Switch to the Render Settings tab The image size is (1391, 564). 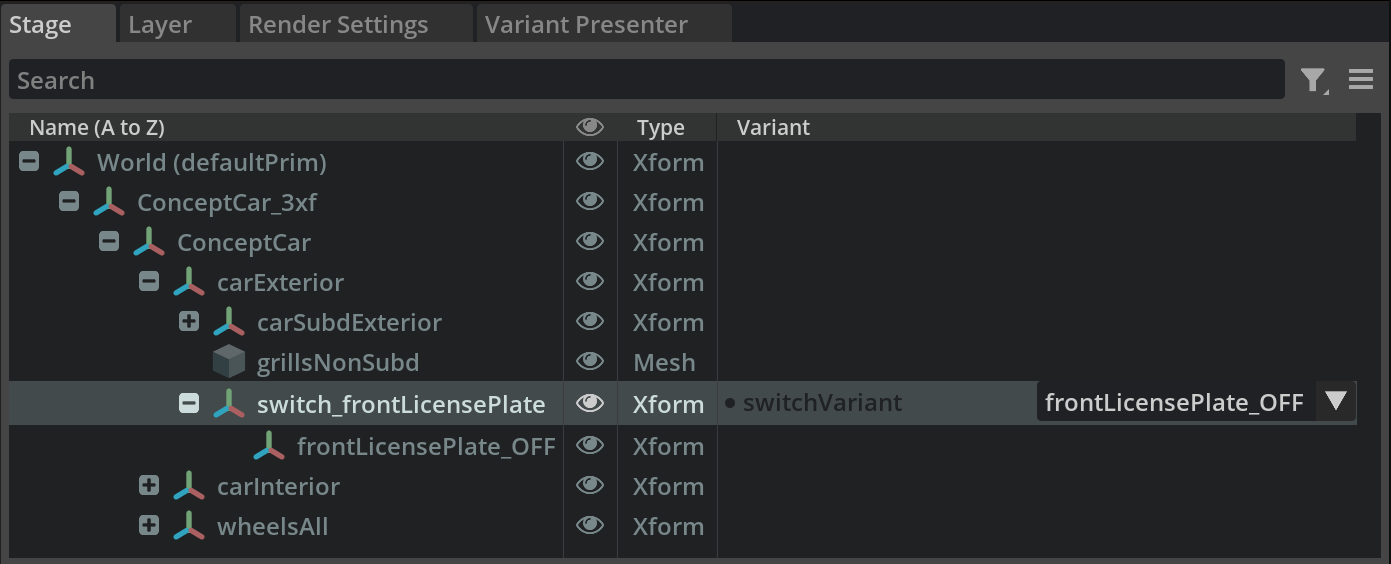pos(338,25)
